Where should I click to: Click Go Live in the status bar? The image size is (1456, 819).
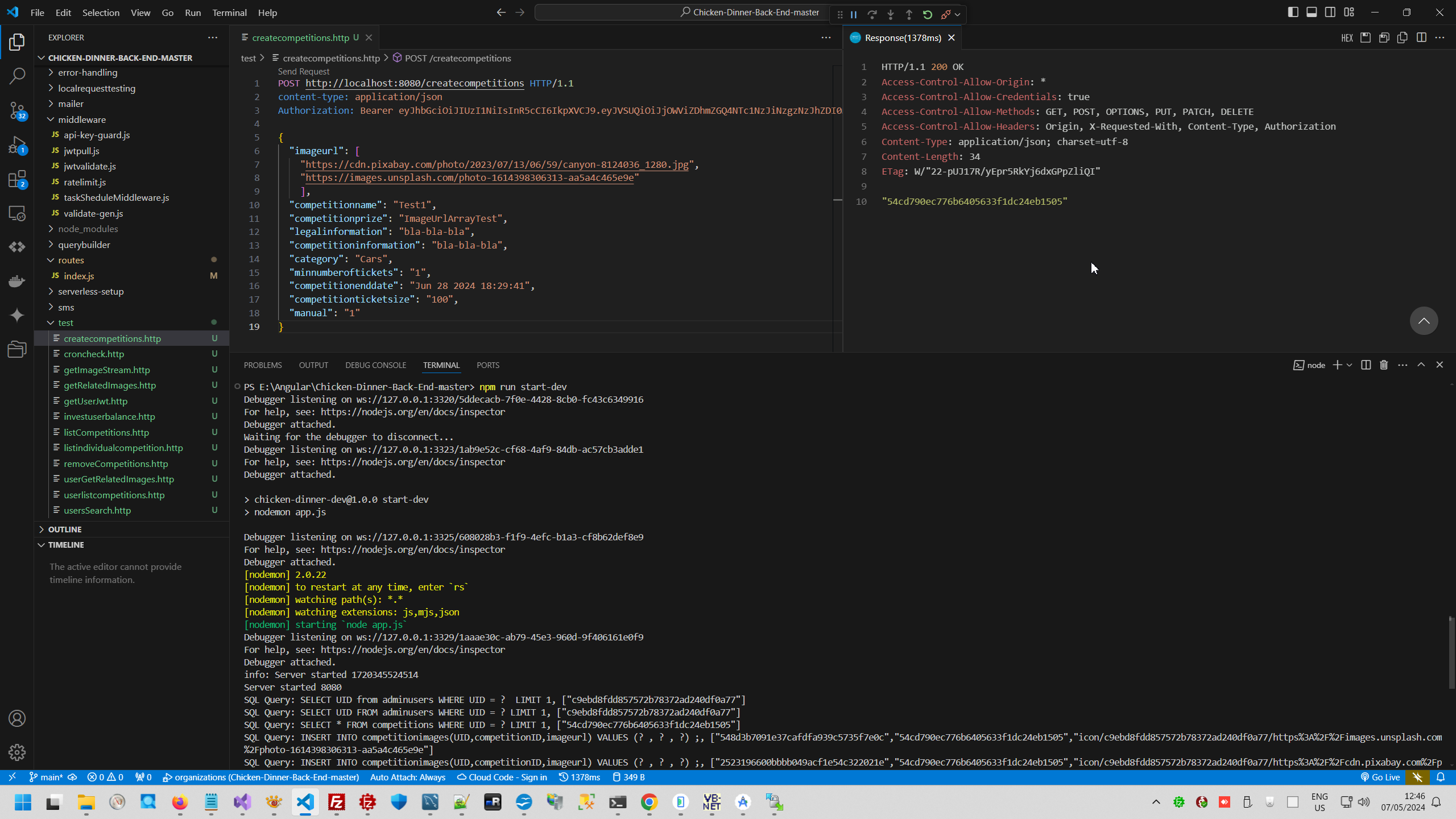pos(1380,777)
